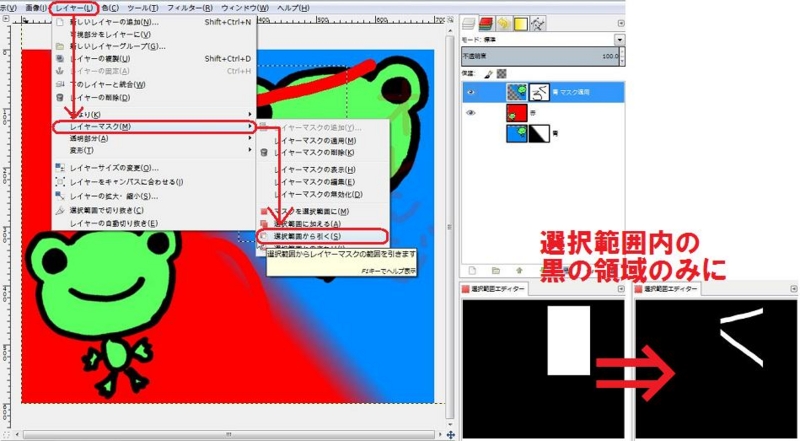The image size is (800, 441).
Task: Click the opacity spinner arrows
Action: (622, 56)
